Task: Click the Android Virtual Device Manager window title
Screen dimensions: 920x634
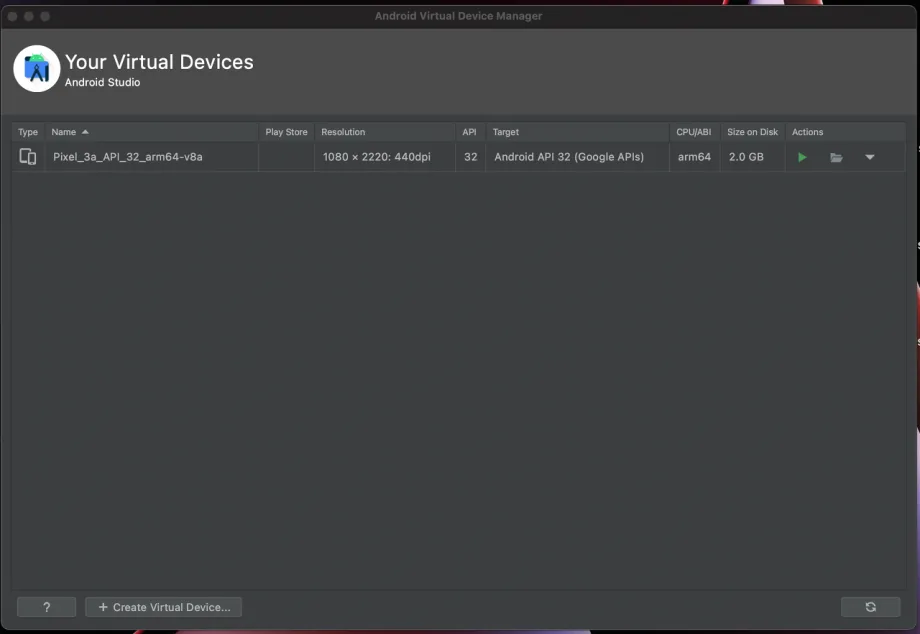Action: tap(458, 16)
